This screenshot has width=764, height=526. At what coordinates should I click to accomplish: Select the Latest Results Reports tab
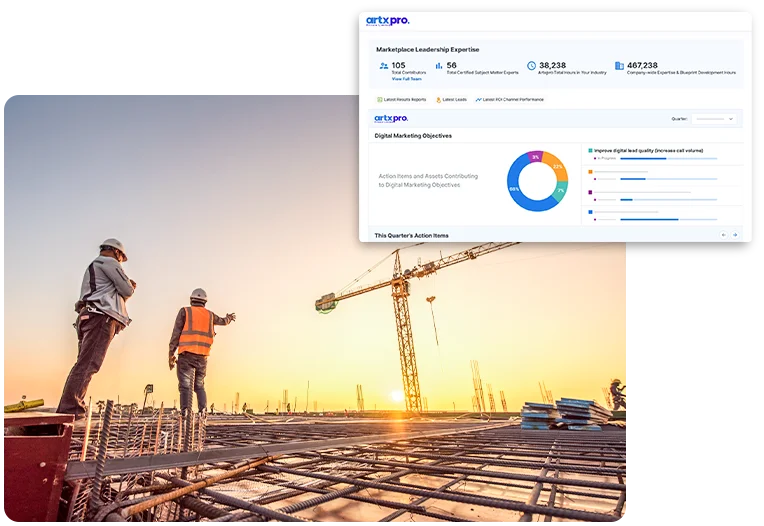click(405, 100)
